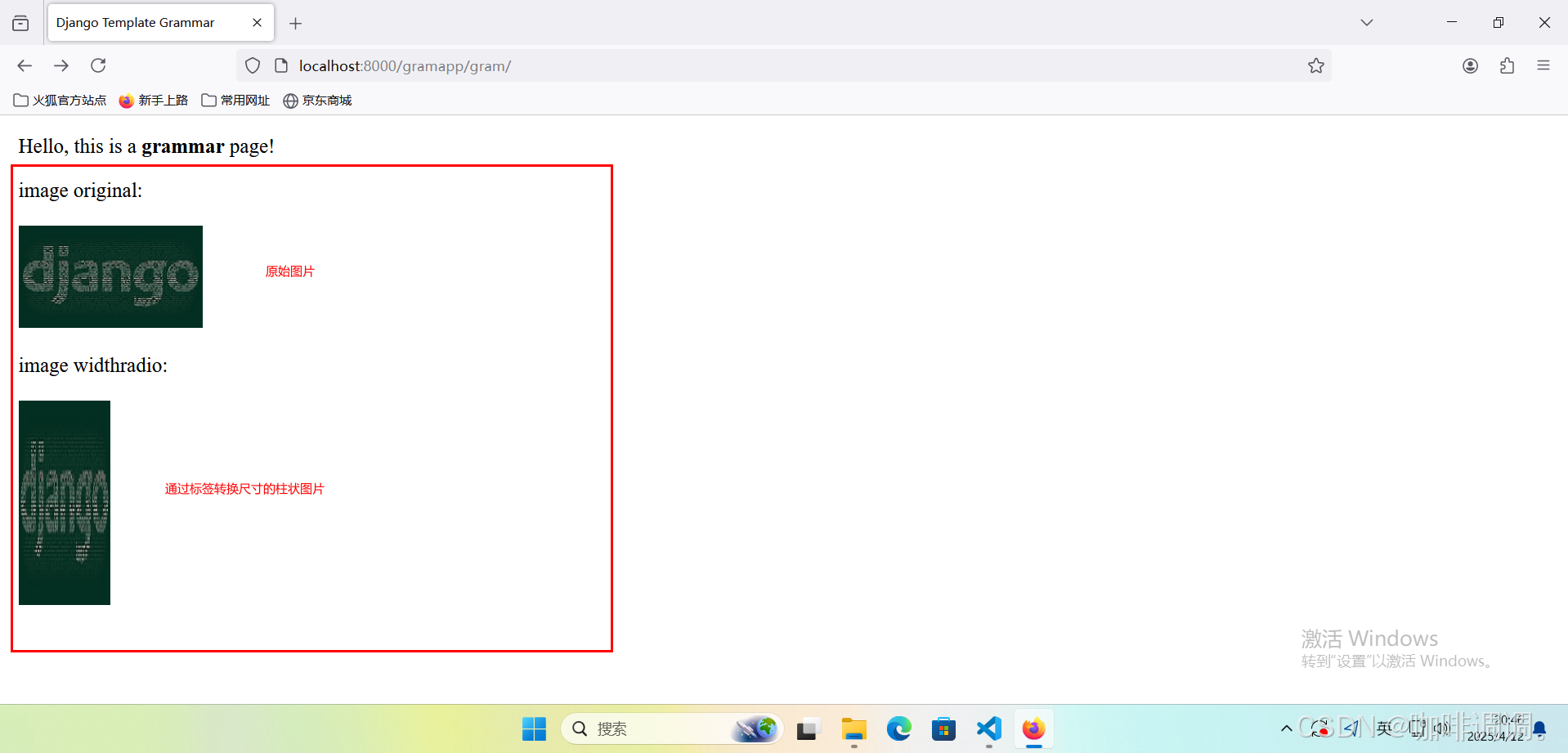Click the taskbar search box
Viewport: 1568px width, 753px height.
point(672,728)
